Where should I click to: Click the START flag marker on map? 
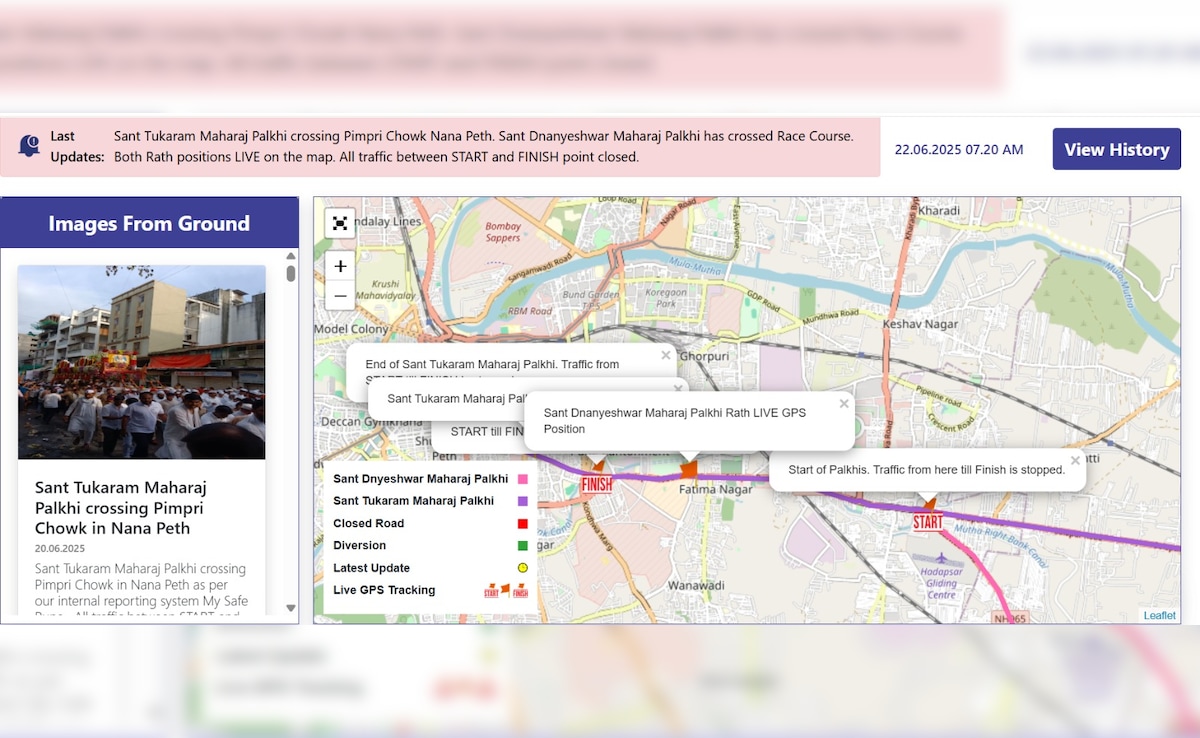tap(927, 517)
